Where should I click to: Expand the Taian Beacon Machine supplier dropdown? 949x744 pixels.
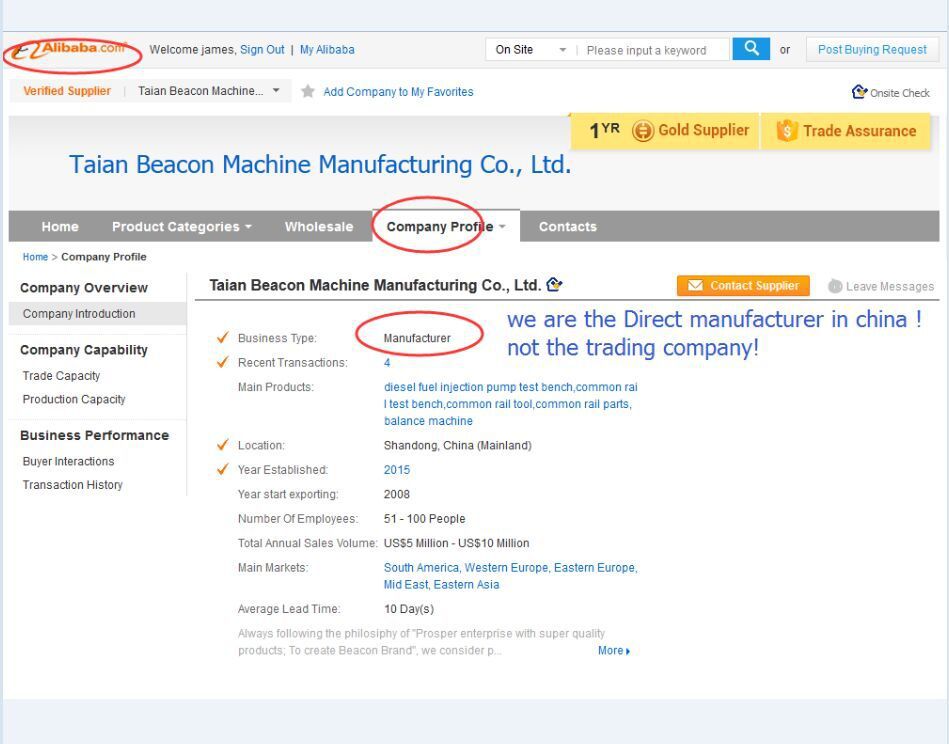pos(276,91)
